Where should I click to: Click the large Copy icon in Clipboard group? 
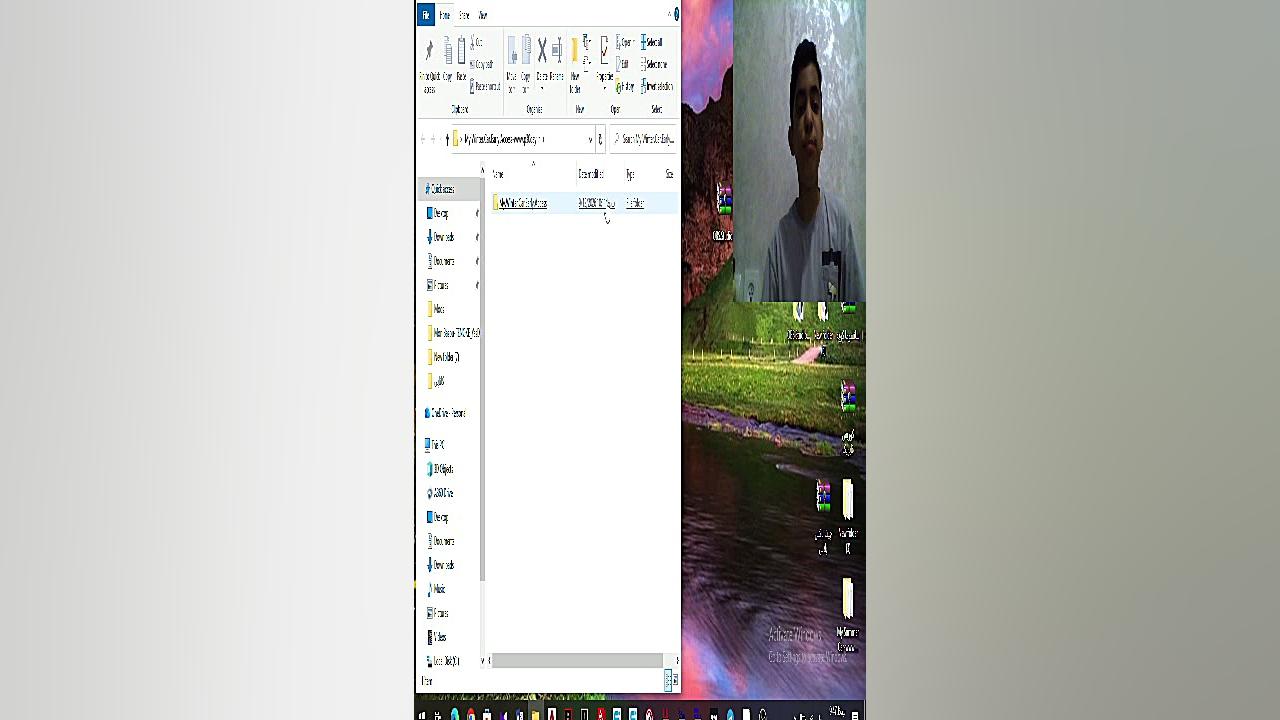point(447,50)
